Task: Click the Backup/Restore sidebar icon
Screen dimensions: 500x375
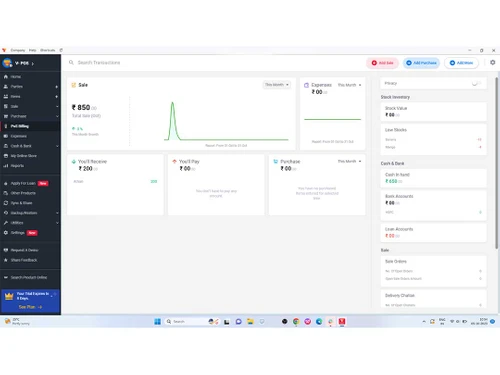Action: [x=6, y=213]
